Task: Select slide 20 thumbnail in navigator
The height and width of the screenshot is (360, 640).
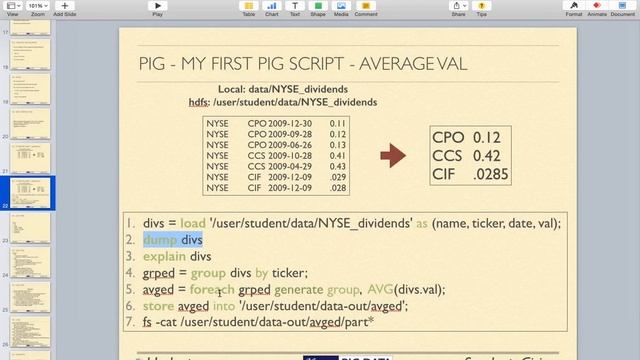Action: pyautogui.click(x=30, y=124)
